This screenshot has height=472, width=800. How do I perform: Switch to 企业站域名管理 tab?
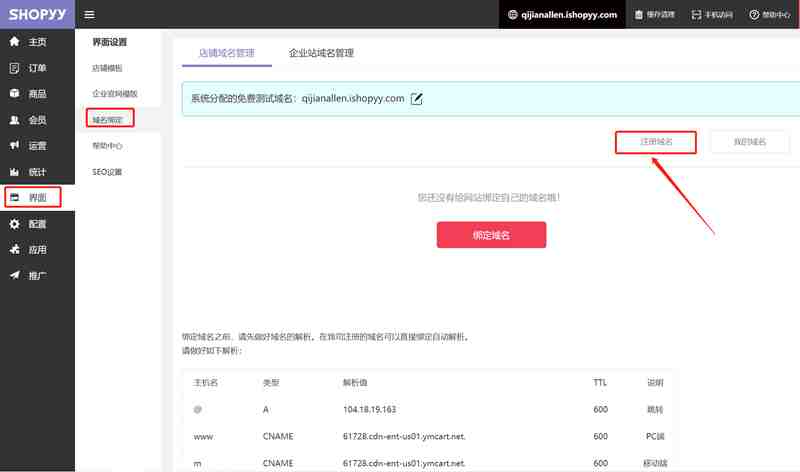[x=321, y=53]
